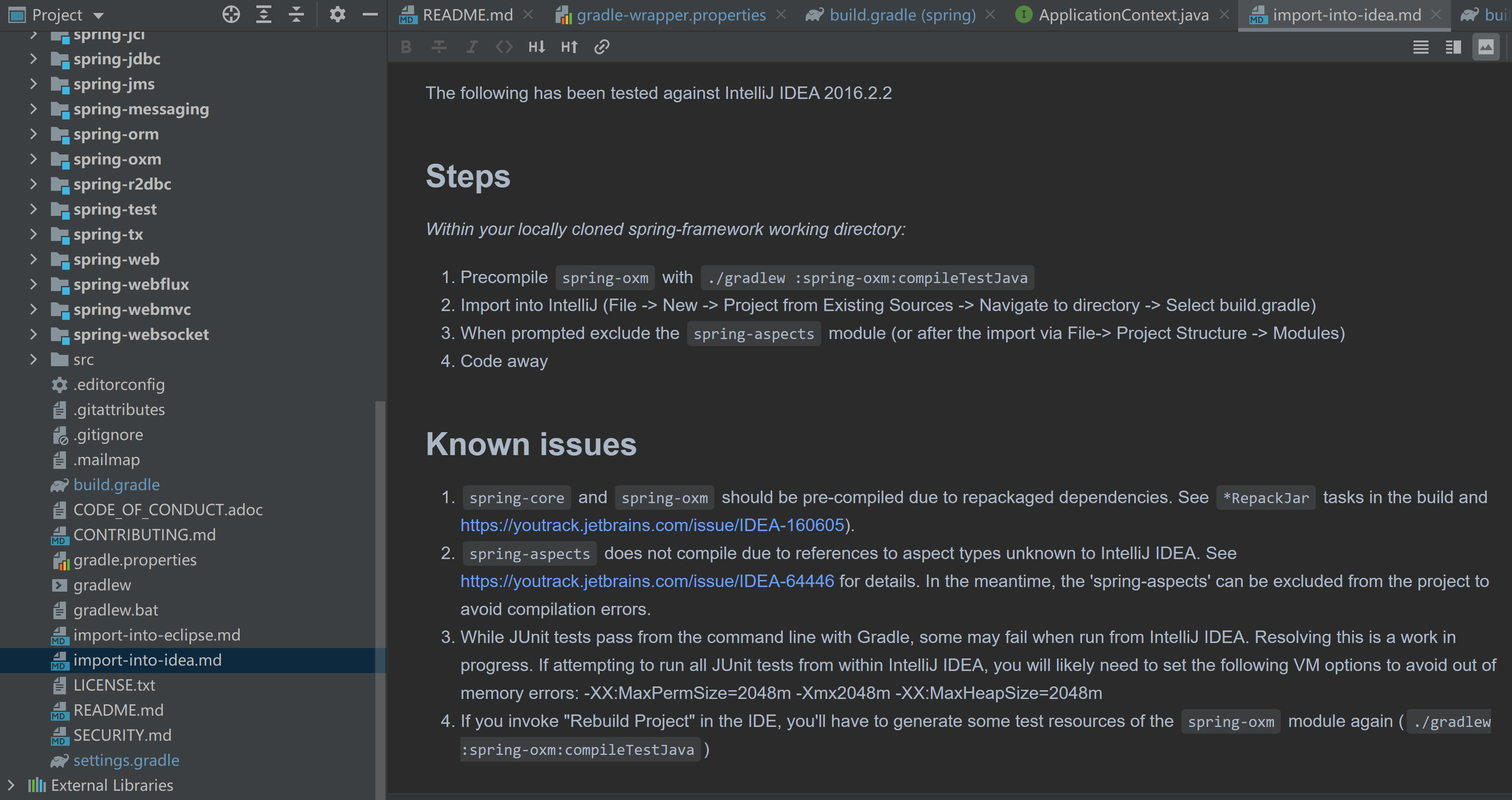
Task: Switch to editor-only view mode
Action: 1421,47
